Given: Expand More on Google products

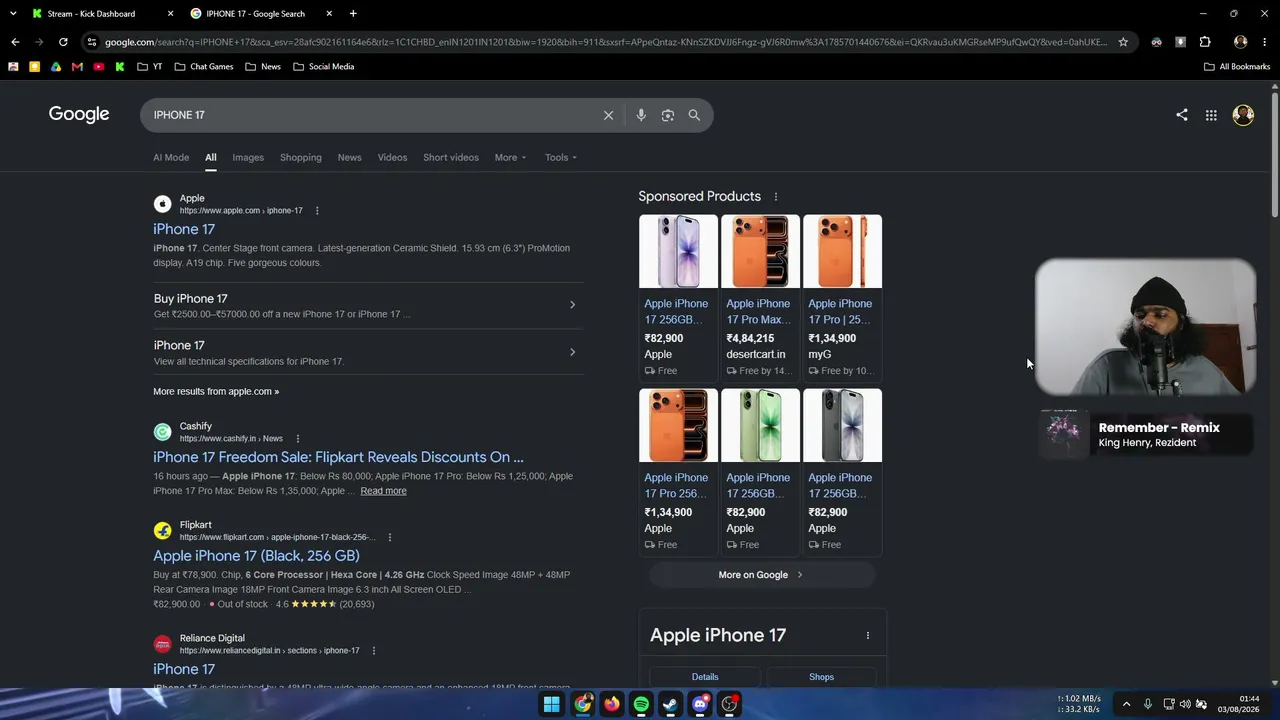Looking at the screenshot, I should coord(761,575).
